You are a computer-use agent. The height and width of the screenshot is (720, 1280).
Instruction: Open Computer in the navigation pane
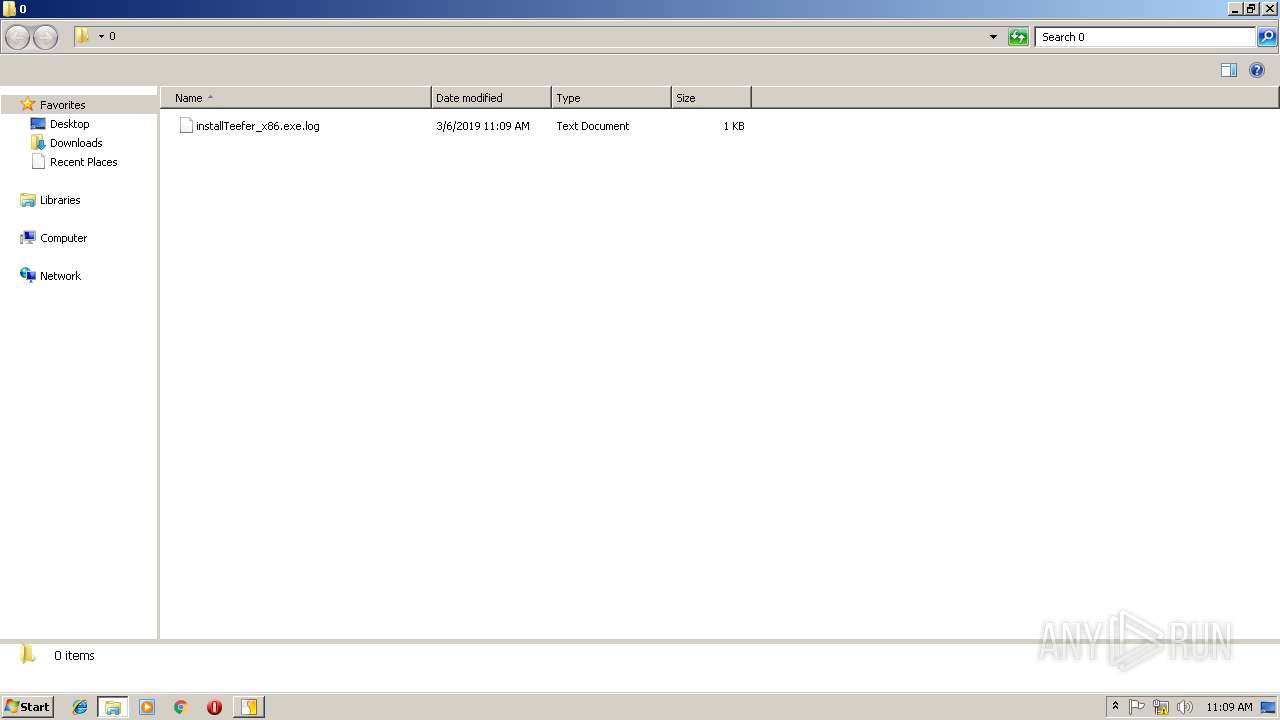point(64,238)
